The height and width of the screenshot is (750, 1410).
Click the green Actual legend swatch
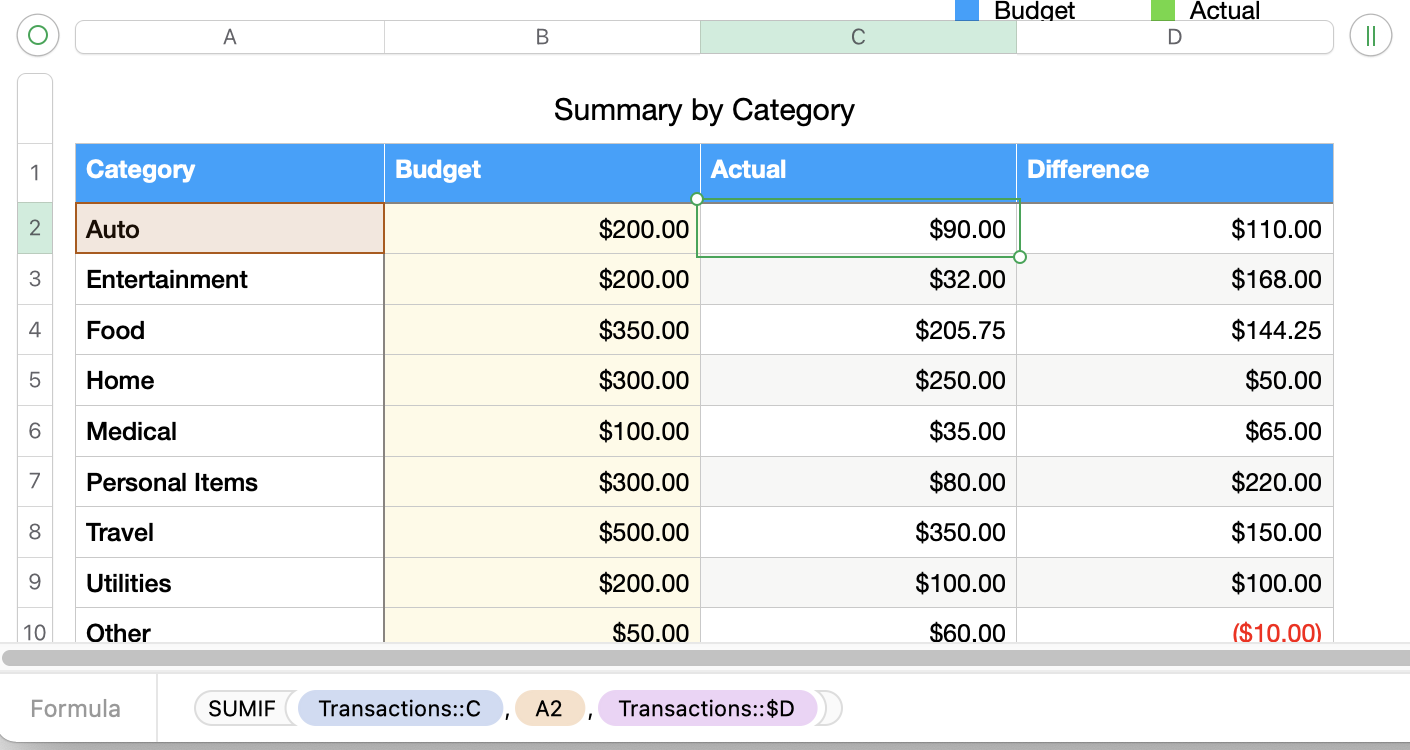pyautogui.click(x=1162, y=11)
